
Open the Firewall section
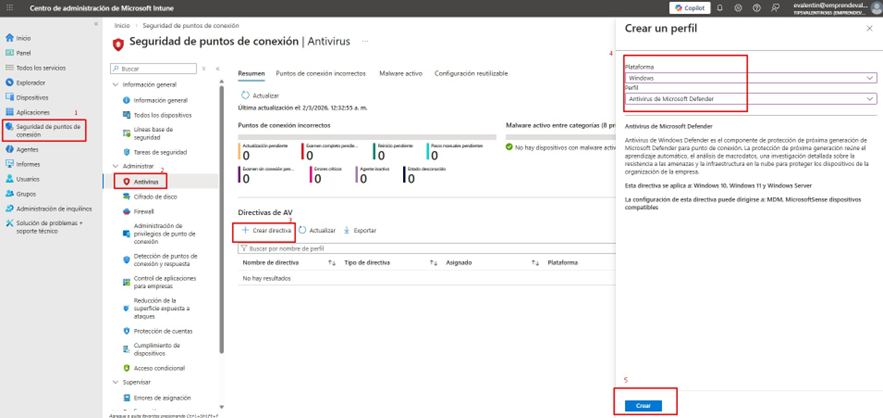pos(143,211)
